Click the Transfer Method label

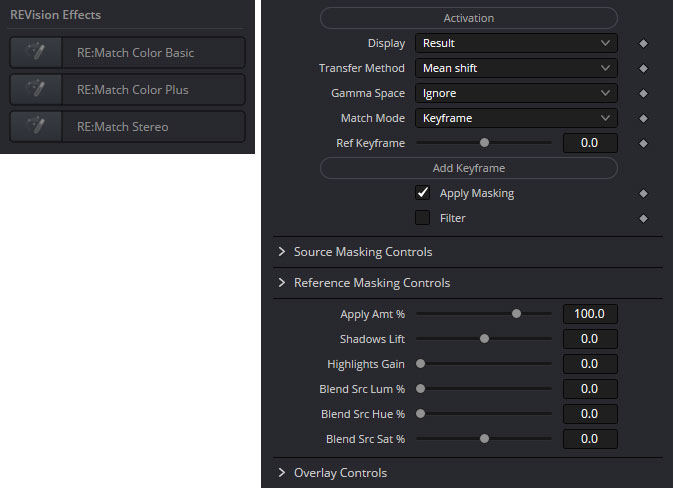362,68
